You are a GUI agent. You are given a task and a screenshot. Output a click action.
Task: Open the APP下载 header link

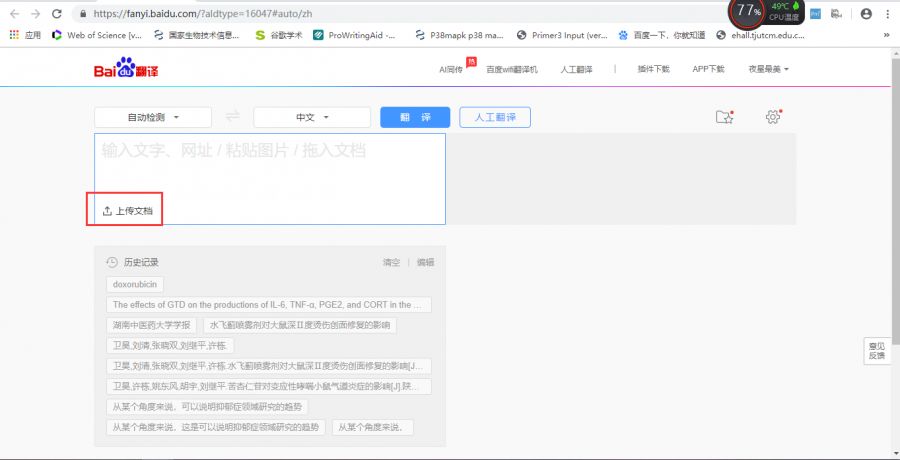(708, 69)
